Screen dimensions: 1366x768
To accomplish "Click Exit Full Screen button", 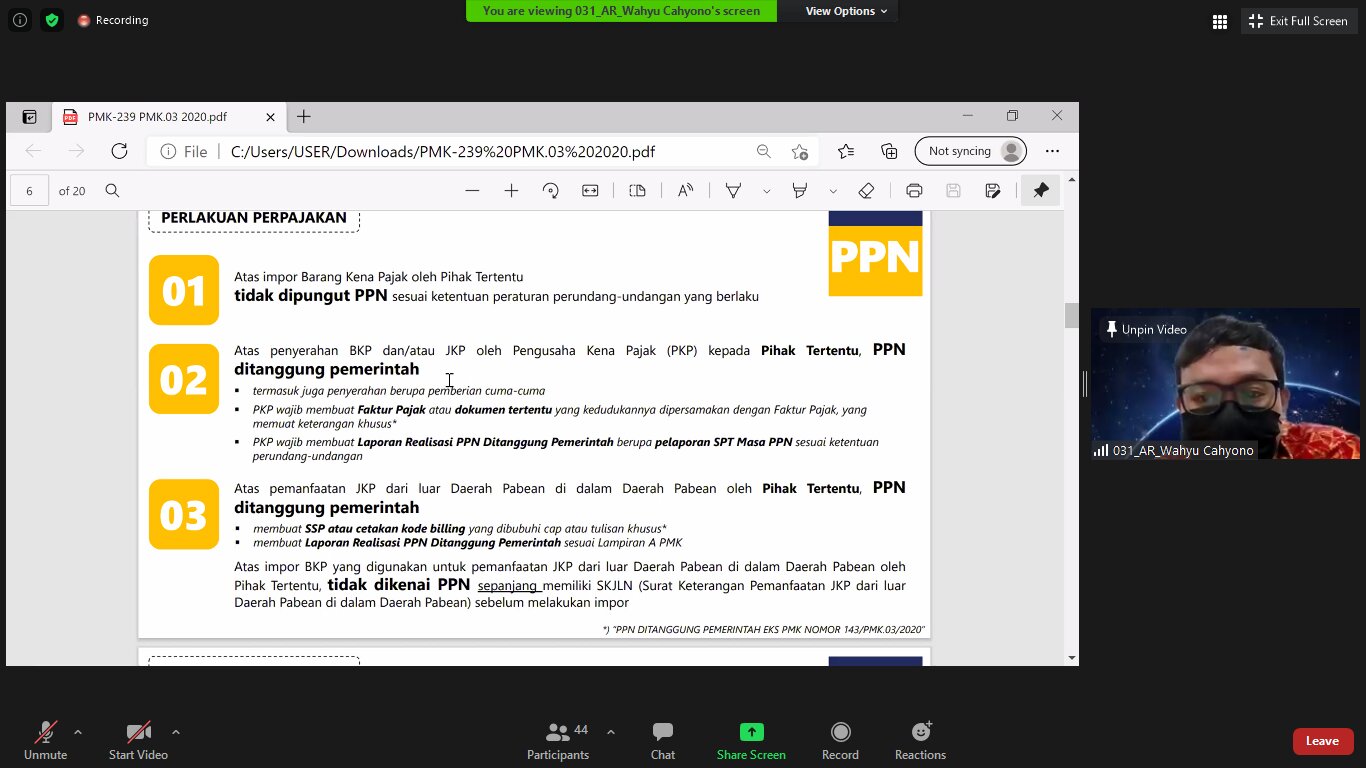I will pyautogui.click(x=1298, y=21).
